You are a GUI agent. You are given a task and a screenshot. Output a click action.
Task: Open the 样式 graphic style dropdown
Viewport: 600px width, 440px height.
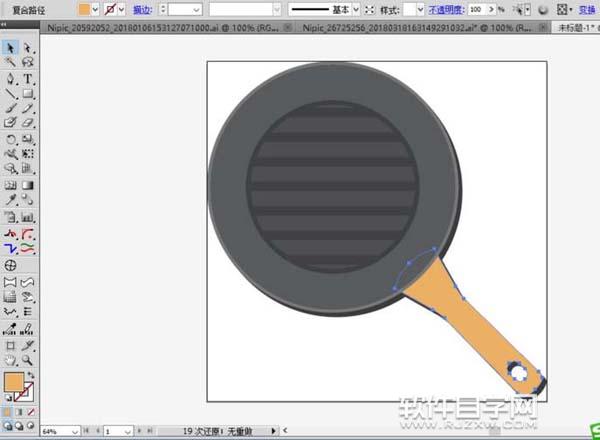[420, 9]
